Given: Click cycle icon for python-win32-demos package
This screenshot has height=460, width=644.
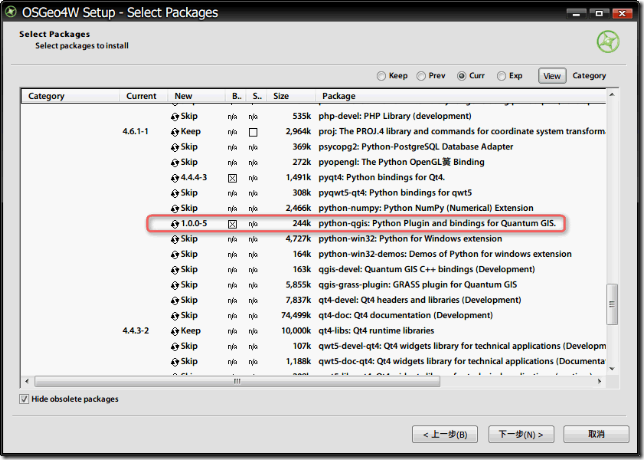Looking at the screenshot, I should pos(175,255).
